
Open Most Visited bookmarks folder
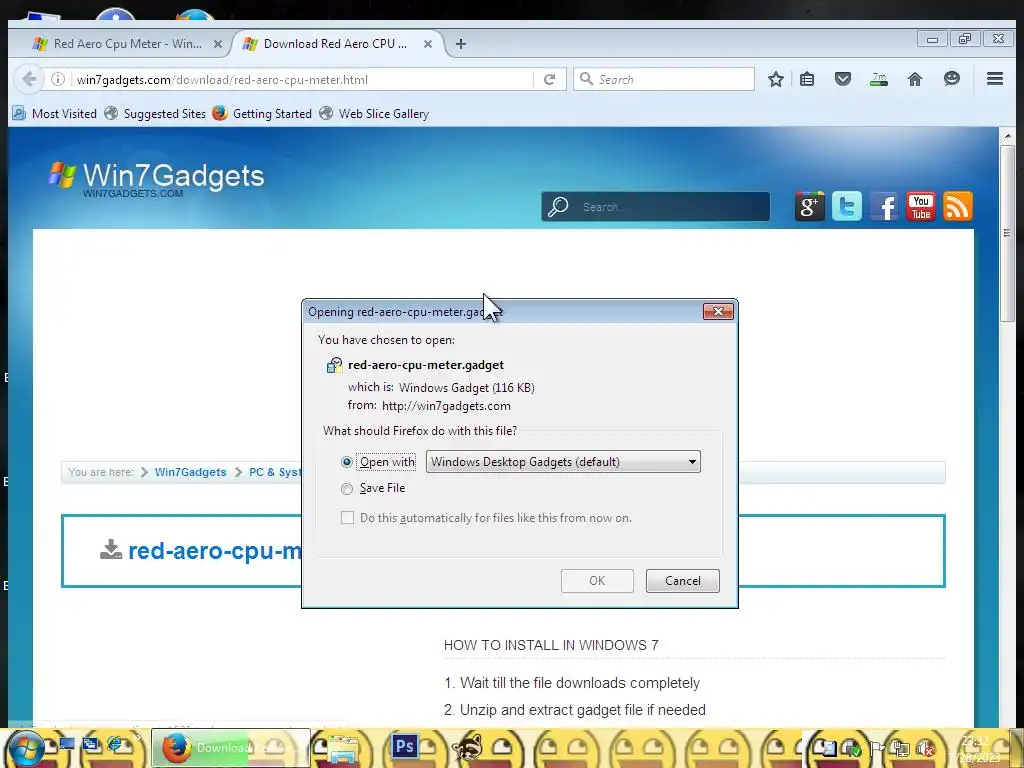55,114
